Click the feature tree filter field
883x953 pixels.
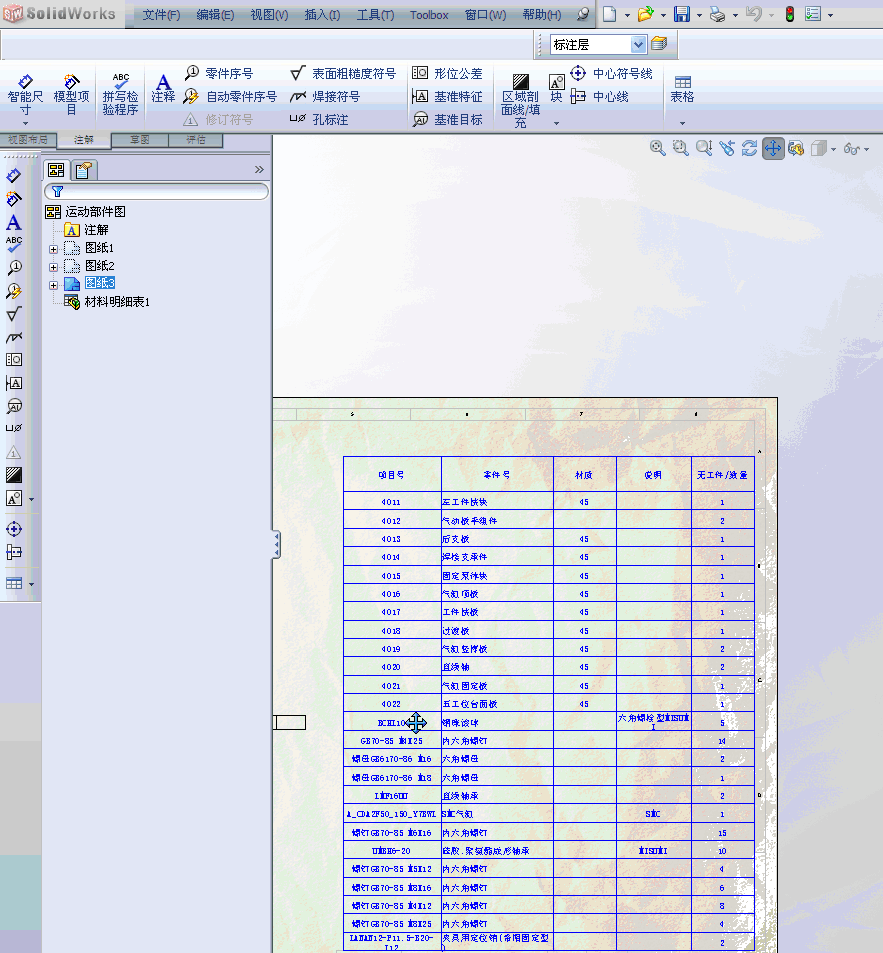click(x=157, y=191)
